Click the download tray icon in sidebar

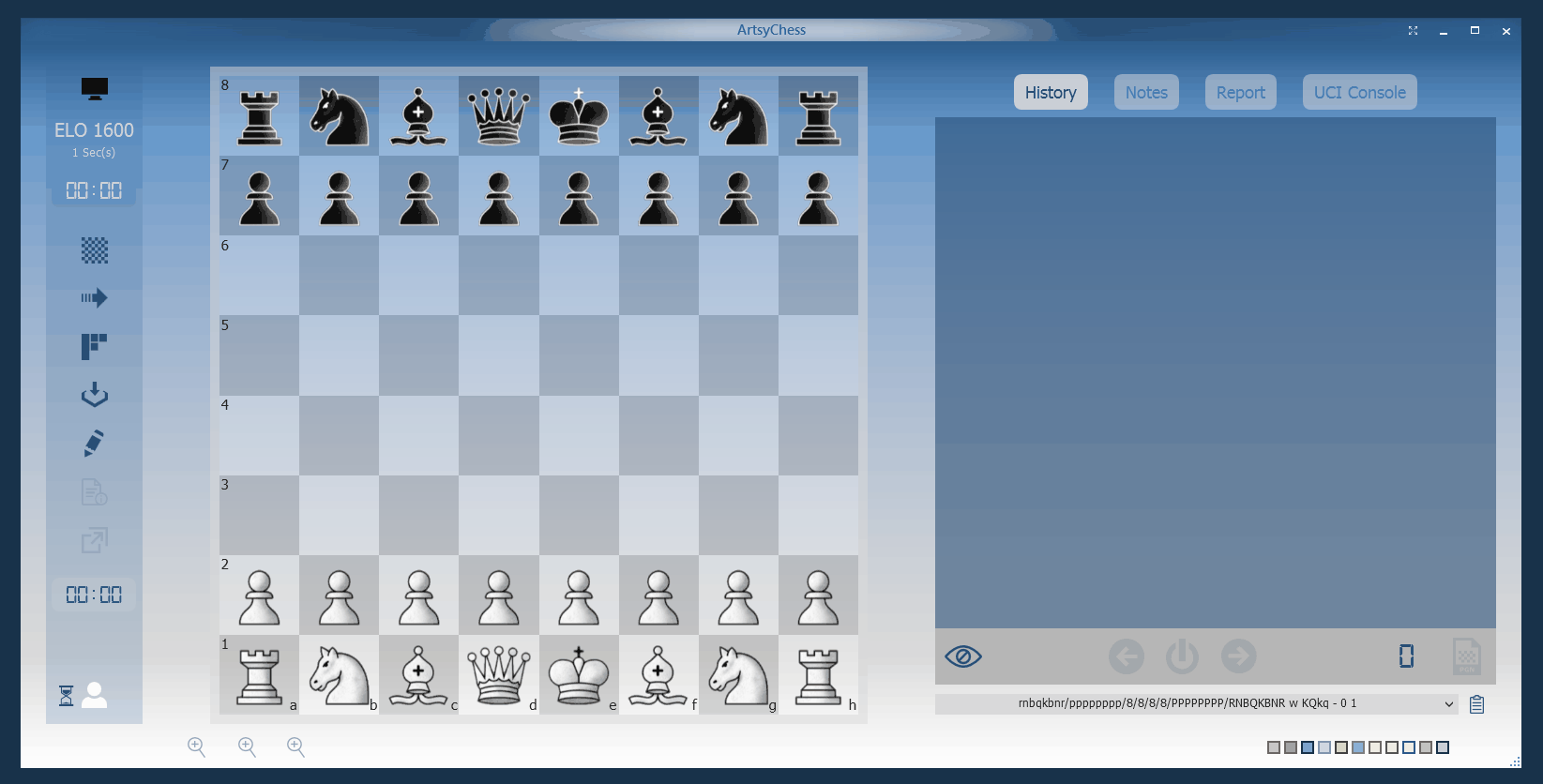[x=94, y=394]
